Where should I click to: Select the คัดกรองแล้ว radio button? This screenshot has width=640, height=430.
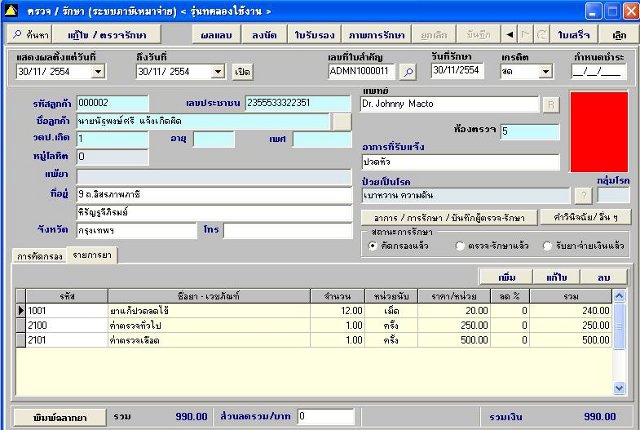[372, 245]
